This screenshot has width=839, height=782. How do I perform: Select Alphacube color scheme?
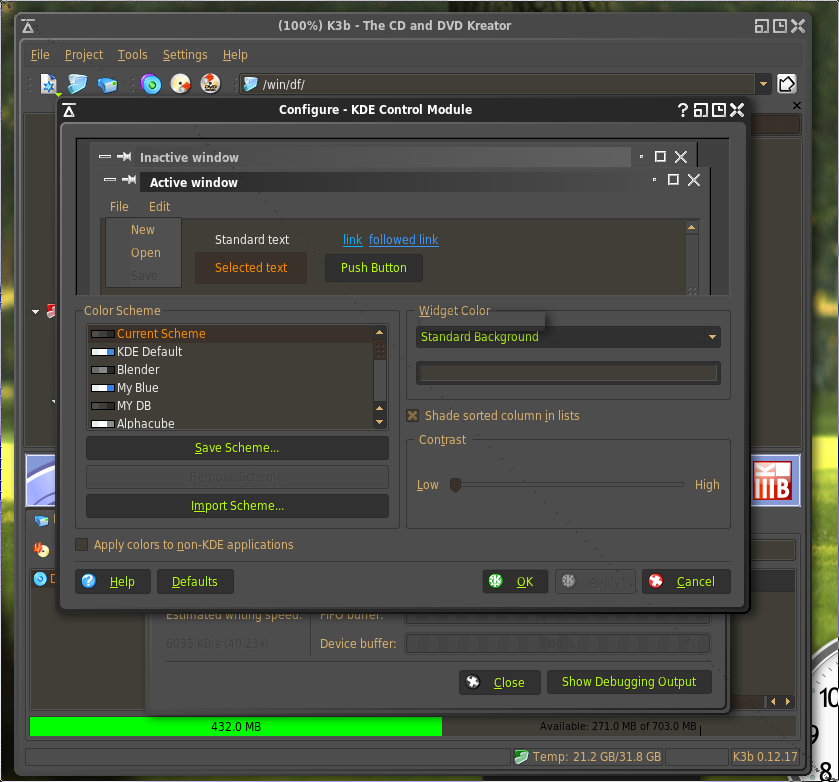pos(231,423)
